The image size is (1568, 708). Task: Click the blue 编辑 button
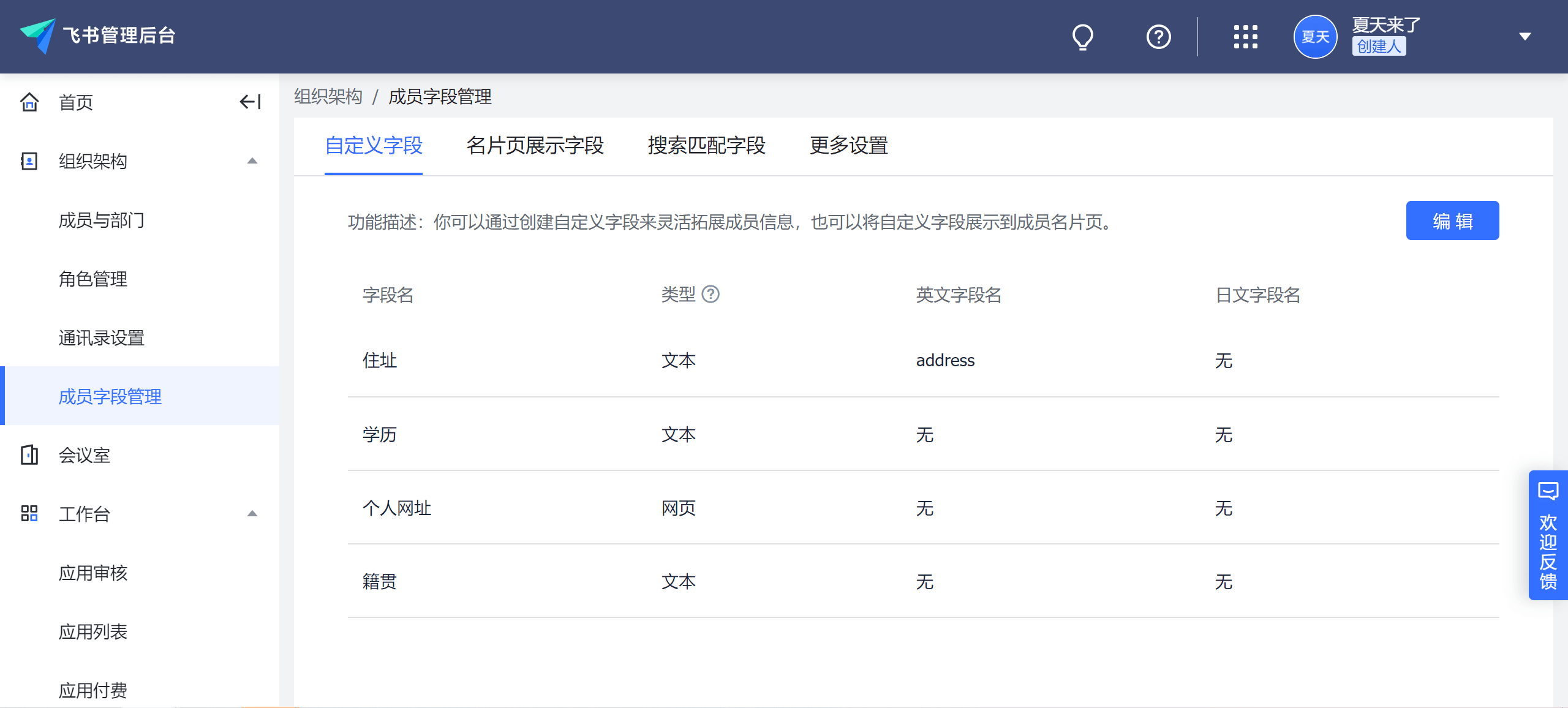pyautogui.click(x=1452, y=220)
